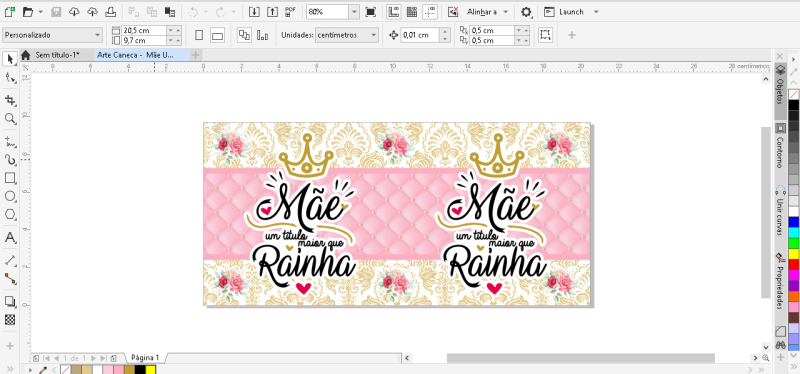Toggle grid display
This screenshot has width=800, height=374.
(x=411, y=12)
